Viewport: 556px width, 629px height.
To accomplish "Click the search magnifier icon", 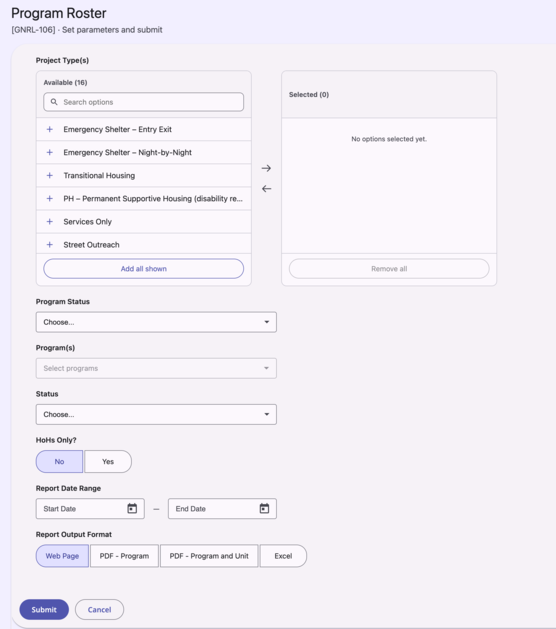I will 54,102.
